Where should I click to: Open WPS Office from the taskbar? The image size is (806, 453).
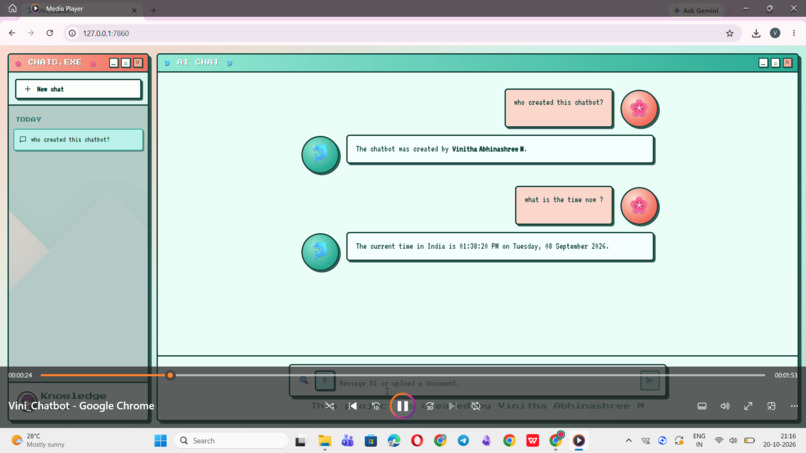(533, 441)
